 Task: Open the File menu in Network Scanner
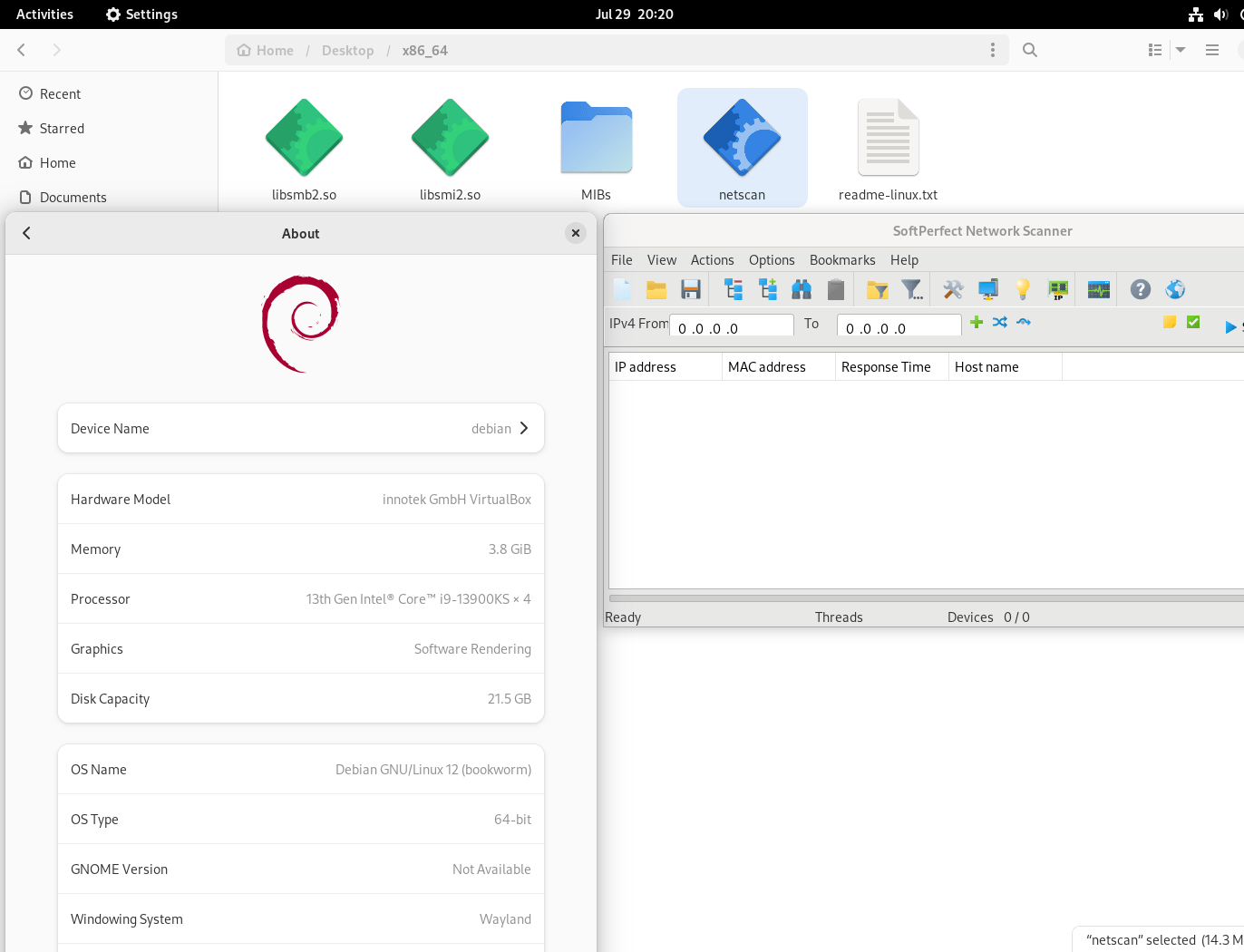point(622,260)
